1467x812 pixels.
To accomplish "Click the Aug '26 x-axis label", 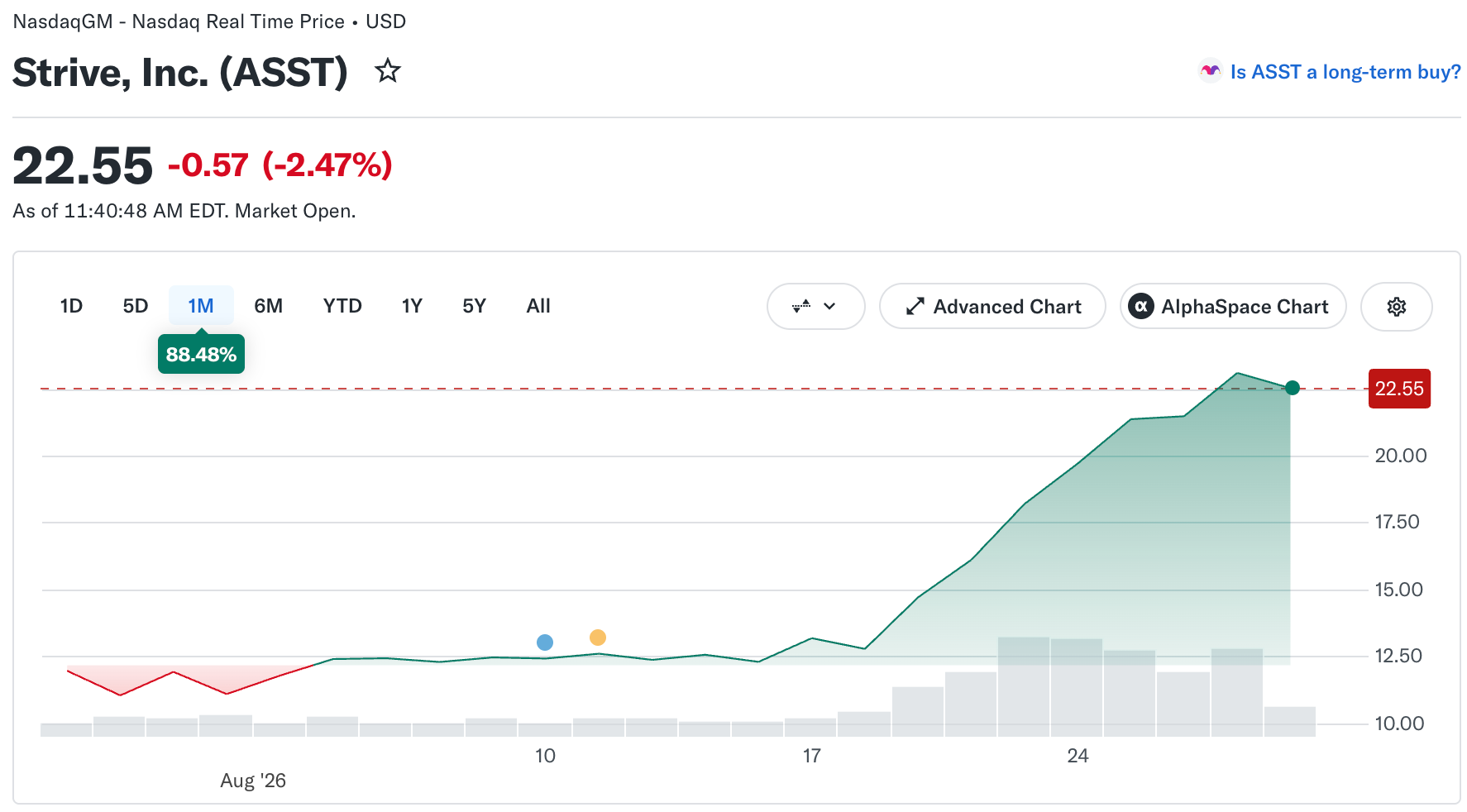I will pyautogui.click(x=253, y=781).
